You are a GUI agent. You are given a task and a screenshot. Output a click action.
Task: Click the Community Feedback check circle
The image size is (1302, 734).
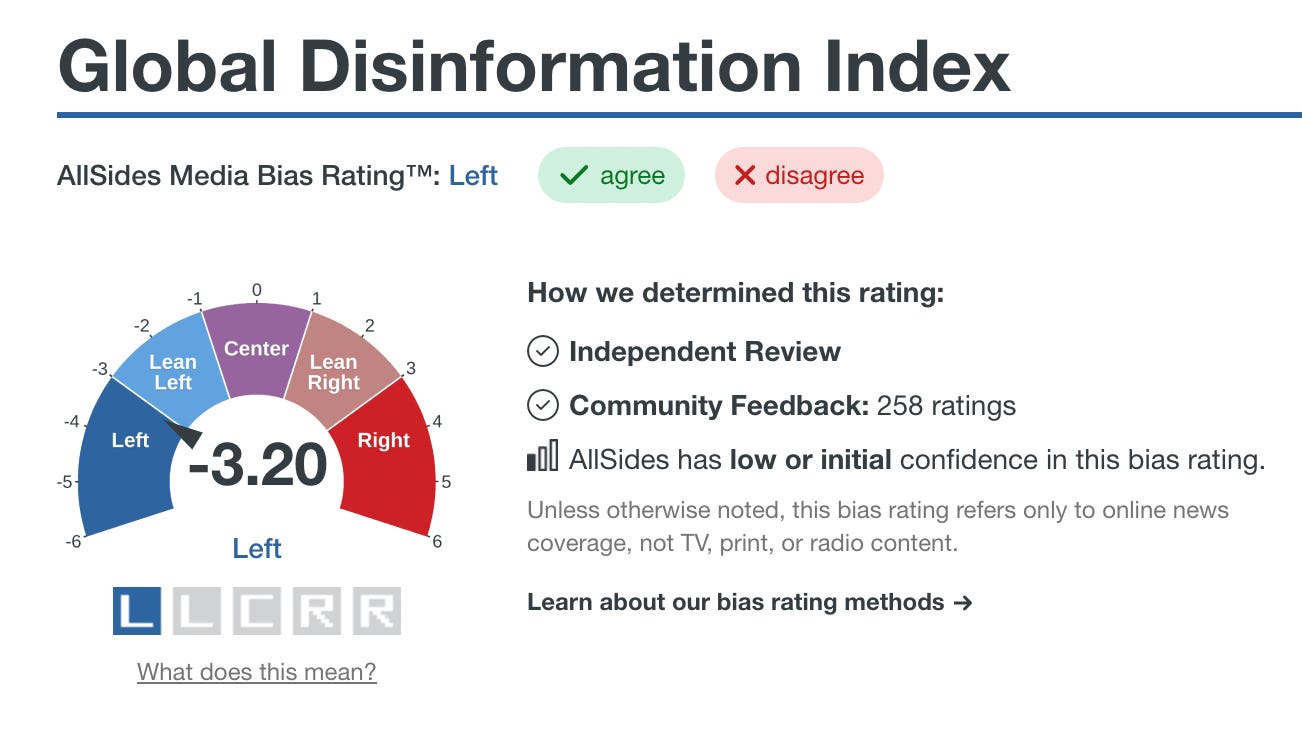point(542,405)
